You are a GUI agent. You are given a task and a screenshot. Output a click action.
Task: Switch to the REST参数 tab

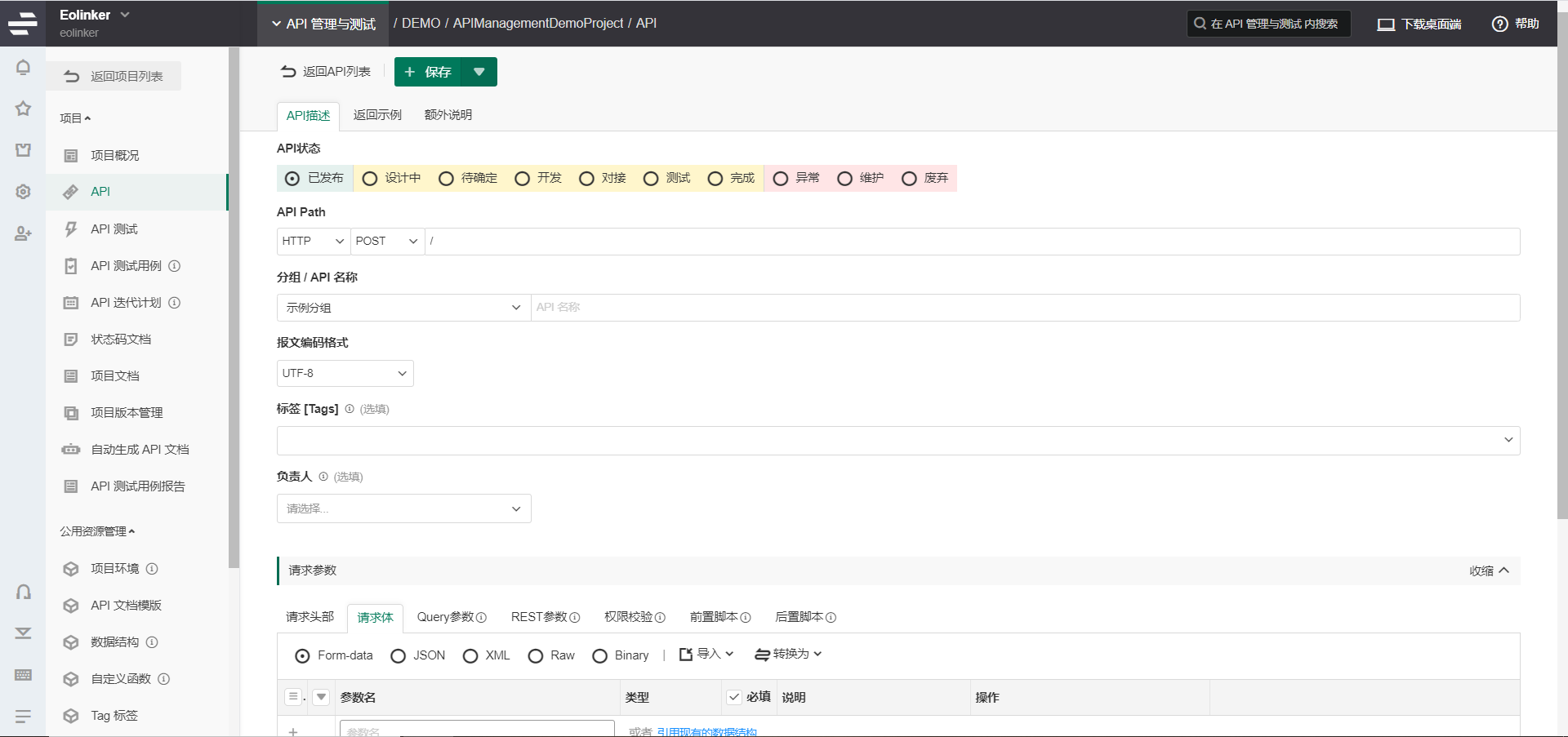click(x=545, y=617)
